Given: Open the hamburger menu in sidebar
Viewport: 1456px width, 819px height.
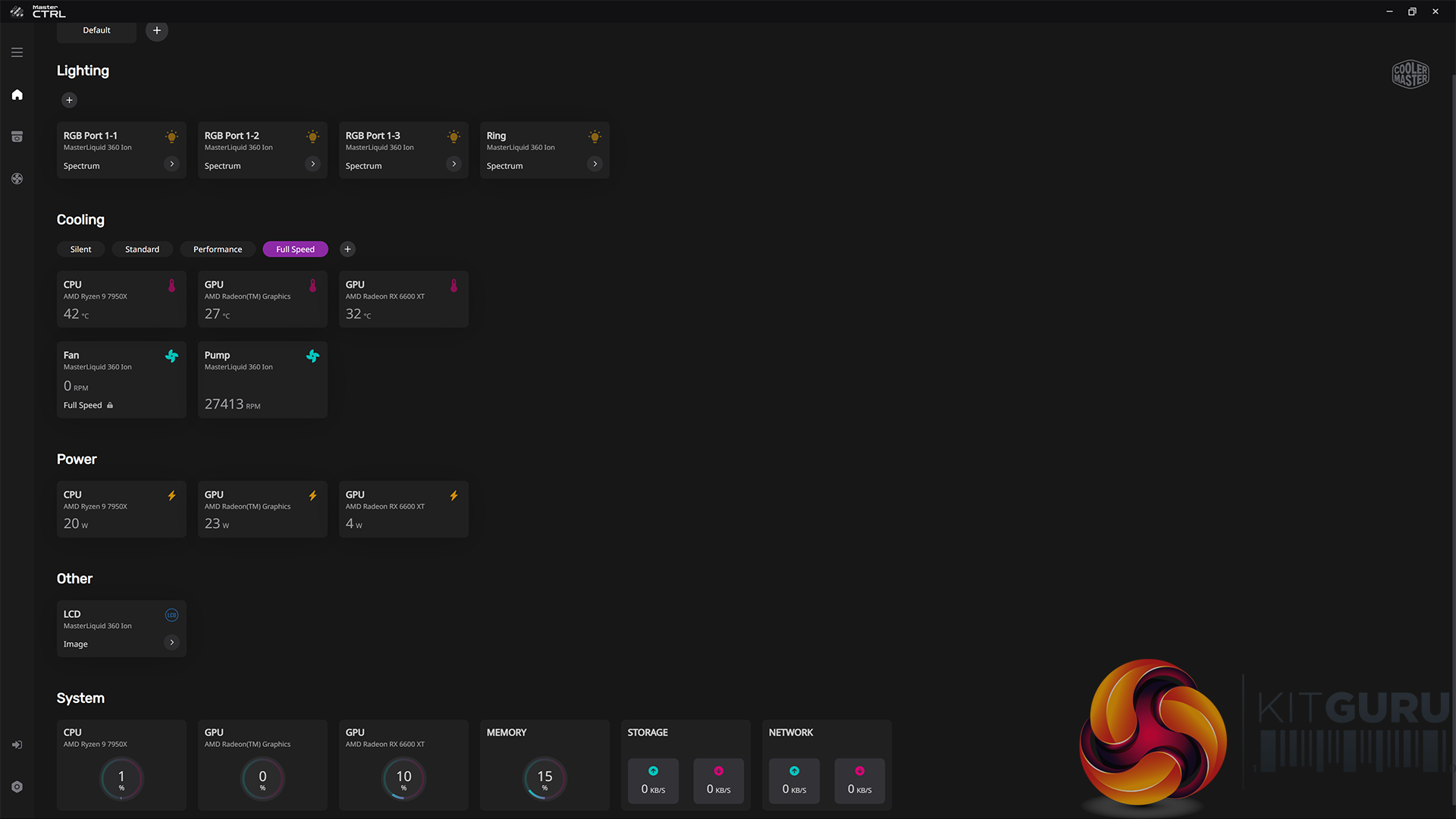Looking at the screenshot, I should [x=17, y=52].
